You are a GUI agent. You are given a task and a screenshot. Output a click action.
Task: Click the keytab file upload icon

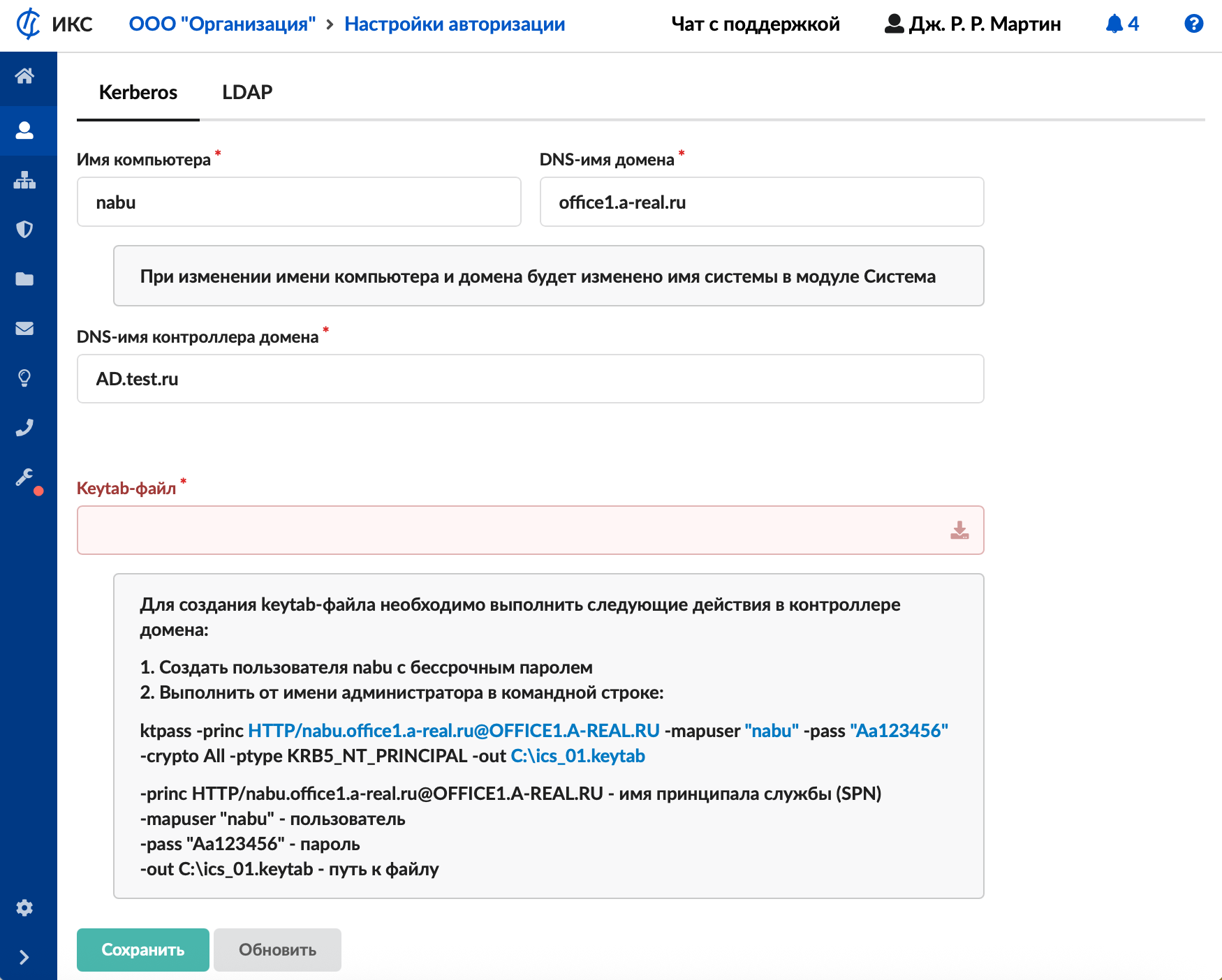[959, 530]
